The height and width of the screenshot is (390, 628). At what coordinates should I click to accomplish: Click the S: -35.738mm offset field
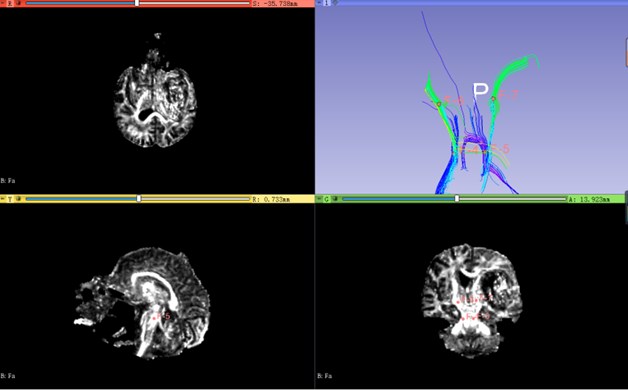[x=275, y=3]
